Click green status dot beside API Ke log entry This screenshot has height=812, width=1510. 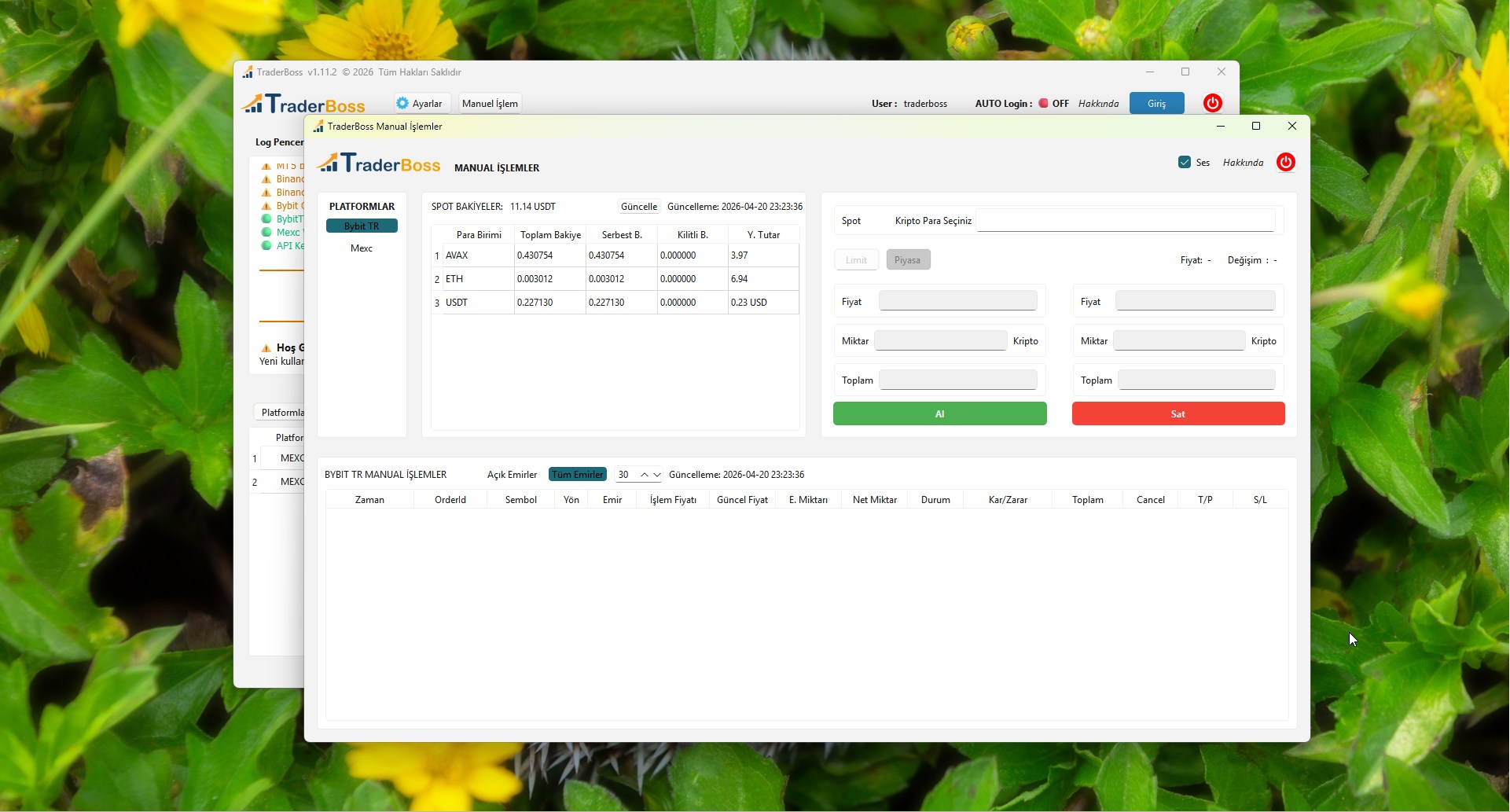tap(266, 245)
